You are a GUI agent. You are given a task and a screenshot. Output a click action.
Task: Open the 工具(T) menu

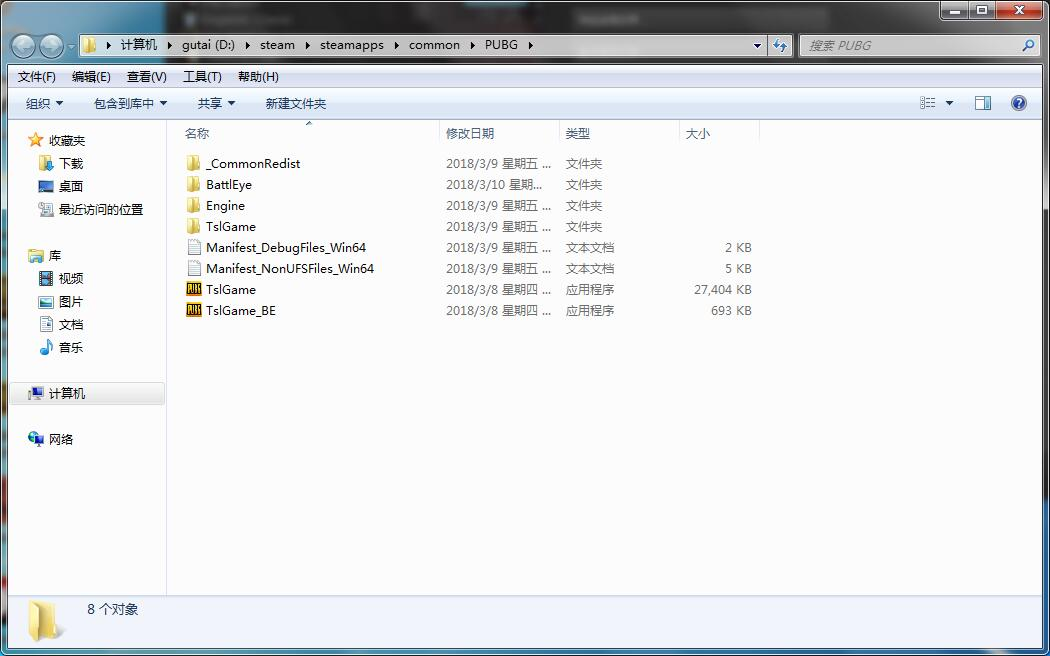202,77
